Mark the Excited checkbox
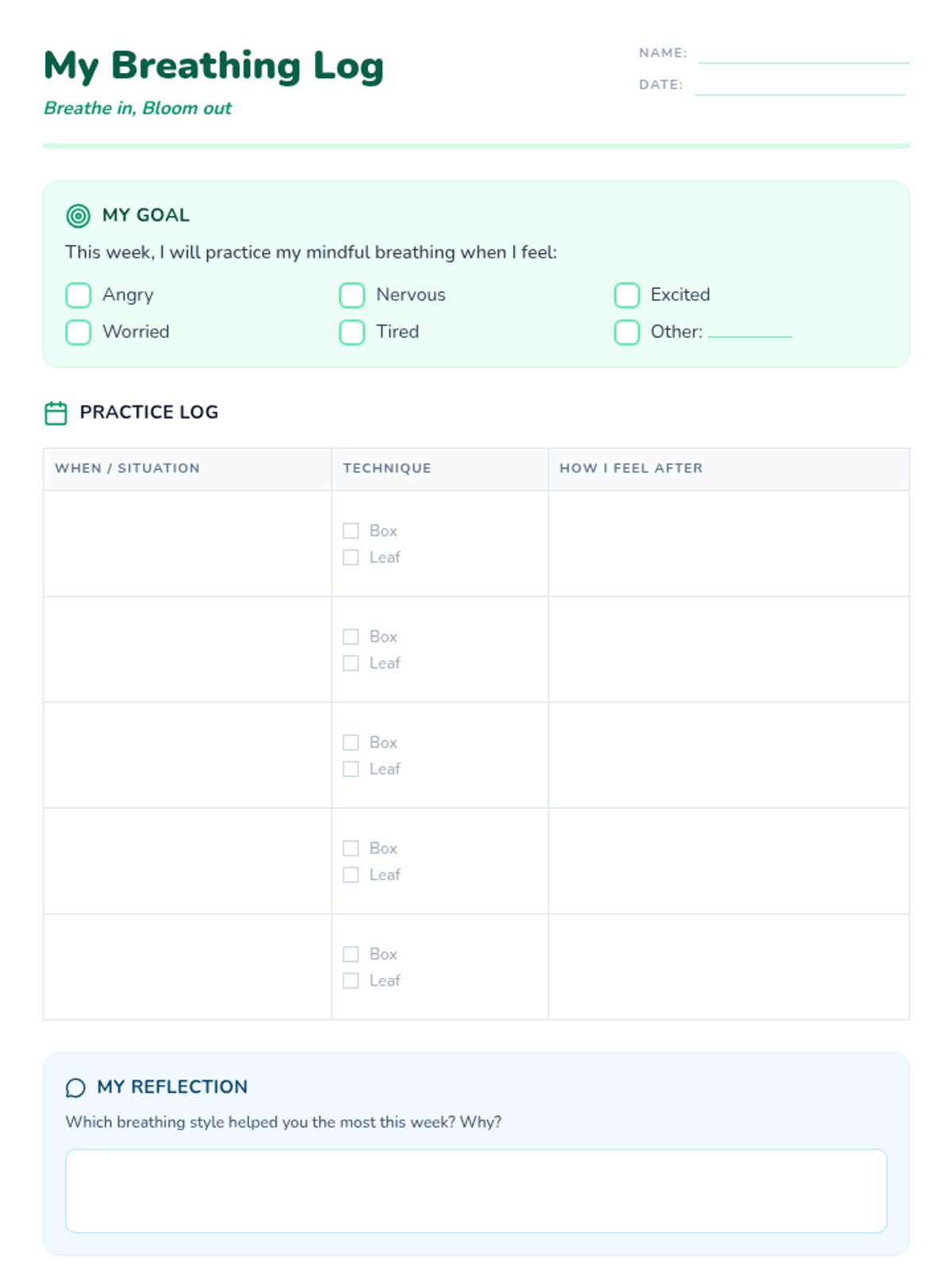Image resolution: width=952 pixels, height=1270 pixels. click(627, 295)
